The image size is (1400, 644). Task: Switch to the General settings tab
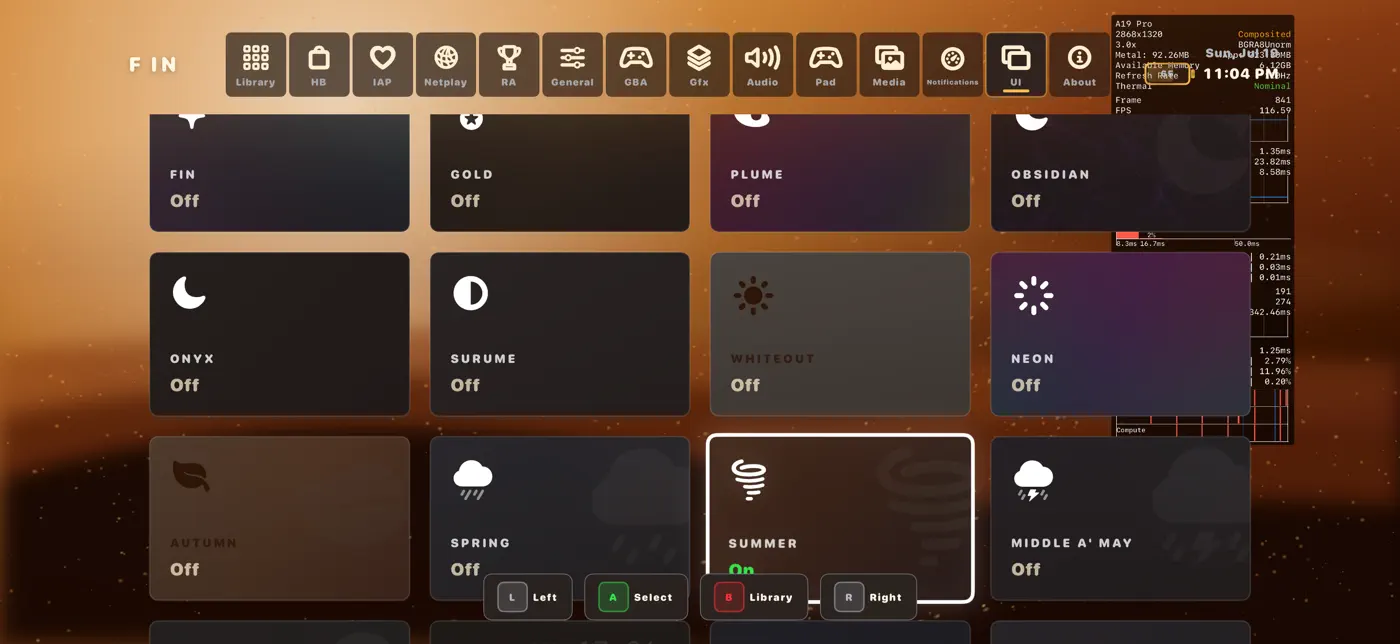pyautogui.click(x=572, y=65)
